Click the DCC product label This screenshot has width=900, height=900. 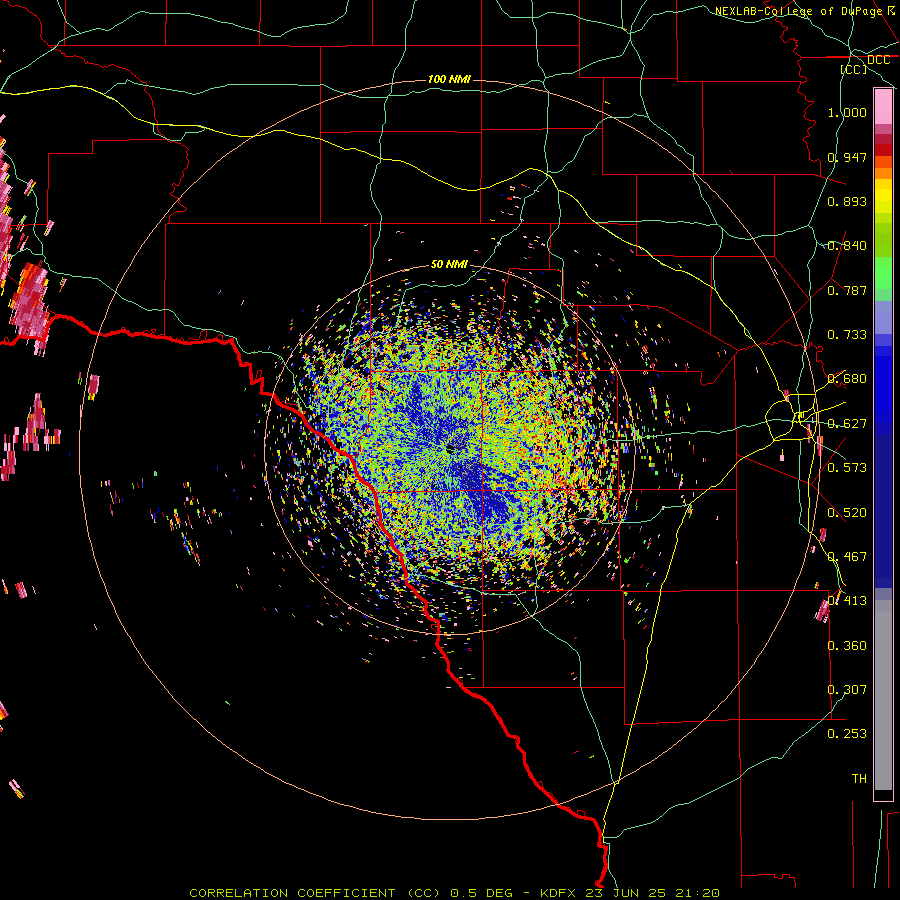point(878,60)
